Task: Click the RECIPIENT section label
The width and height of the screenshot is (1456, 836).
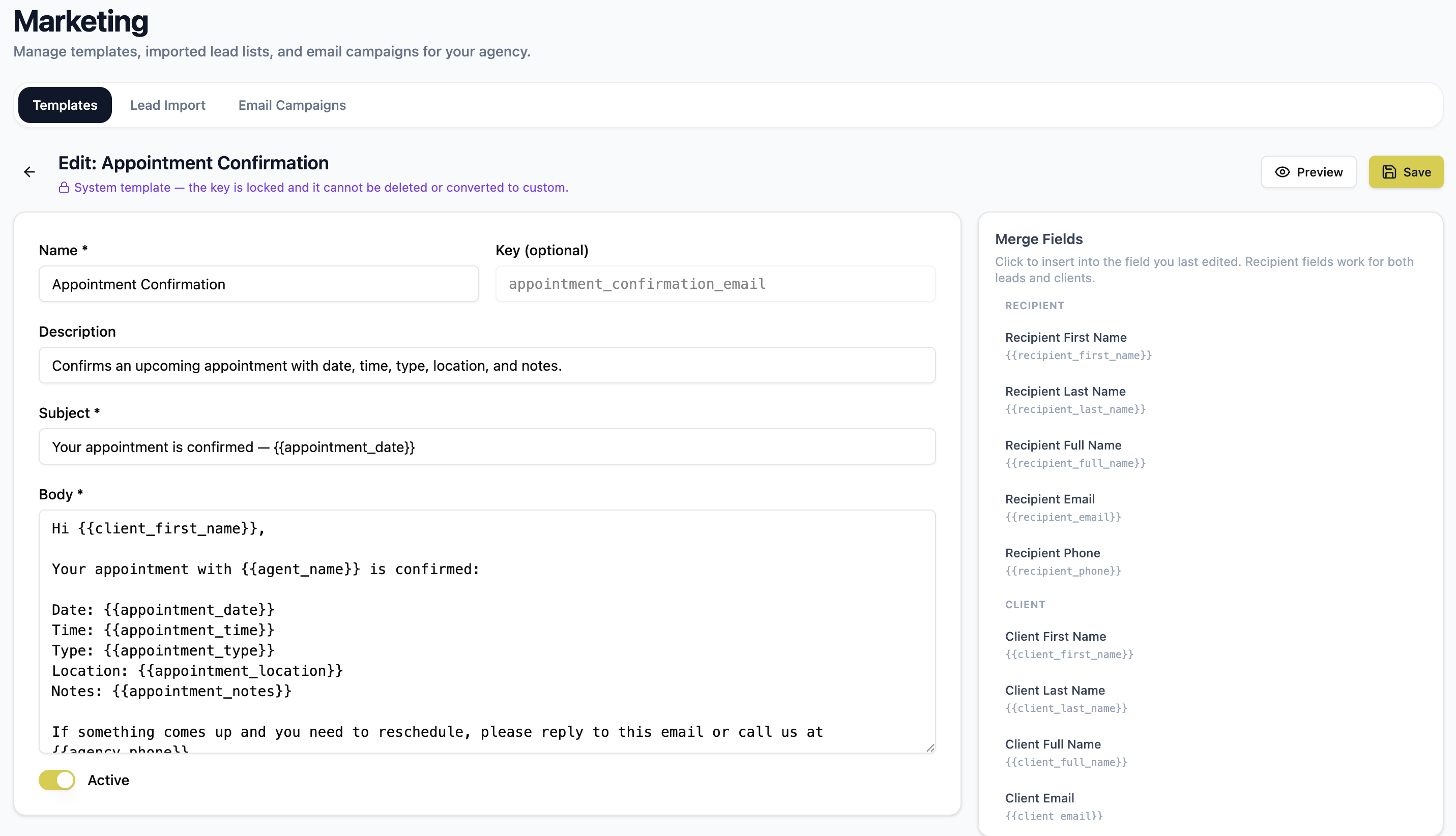Action: (1034, 306)
